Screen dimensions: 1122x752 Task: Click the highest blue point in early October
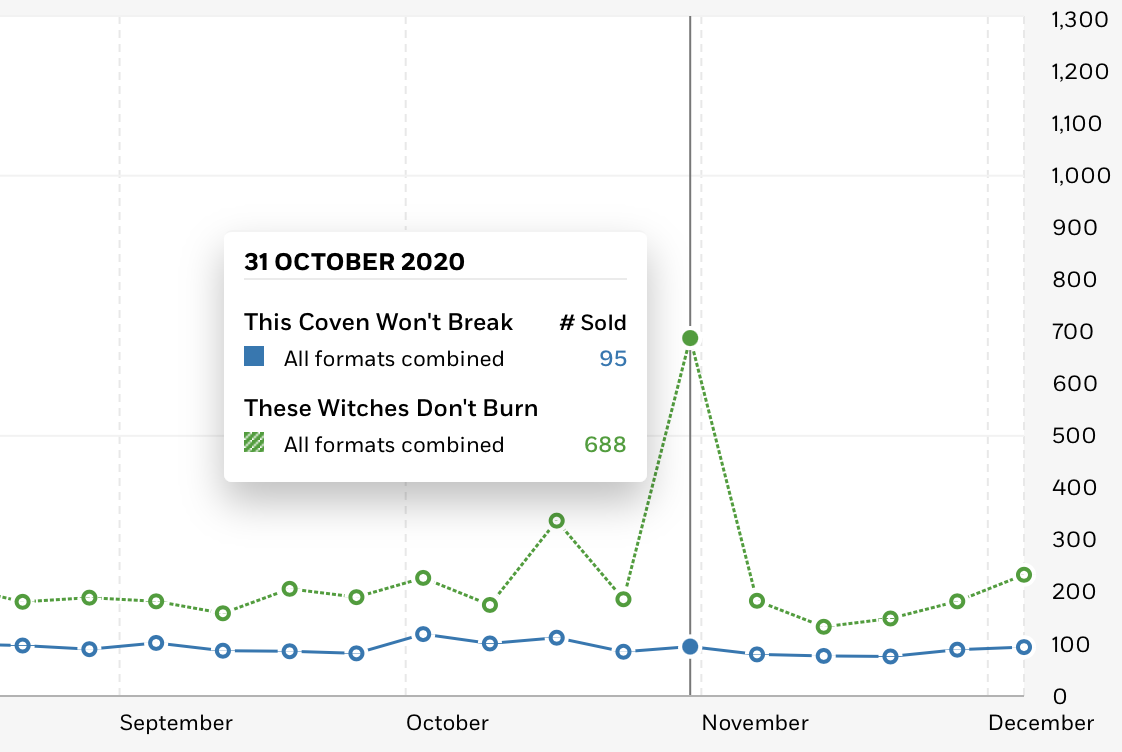423,634
